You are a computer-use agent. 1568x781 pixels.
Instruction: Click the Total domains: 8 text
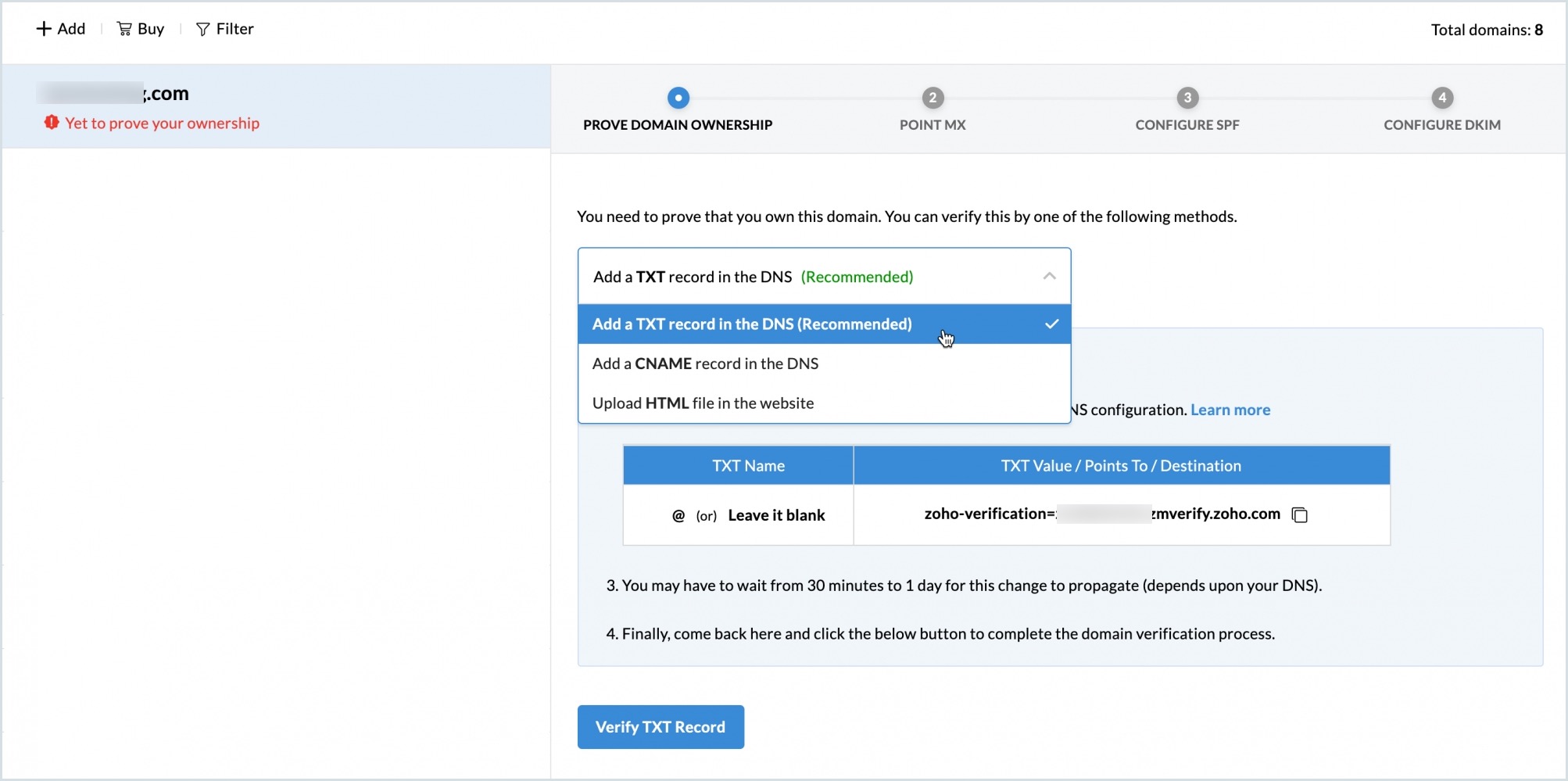1487,30
